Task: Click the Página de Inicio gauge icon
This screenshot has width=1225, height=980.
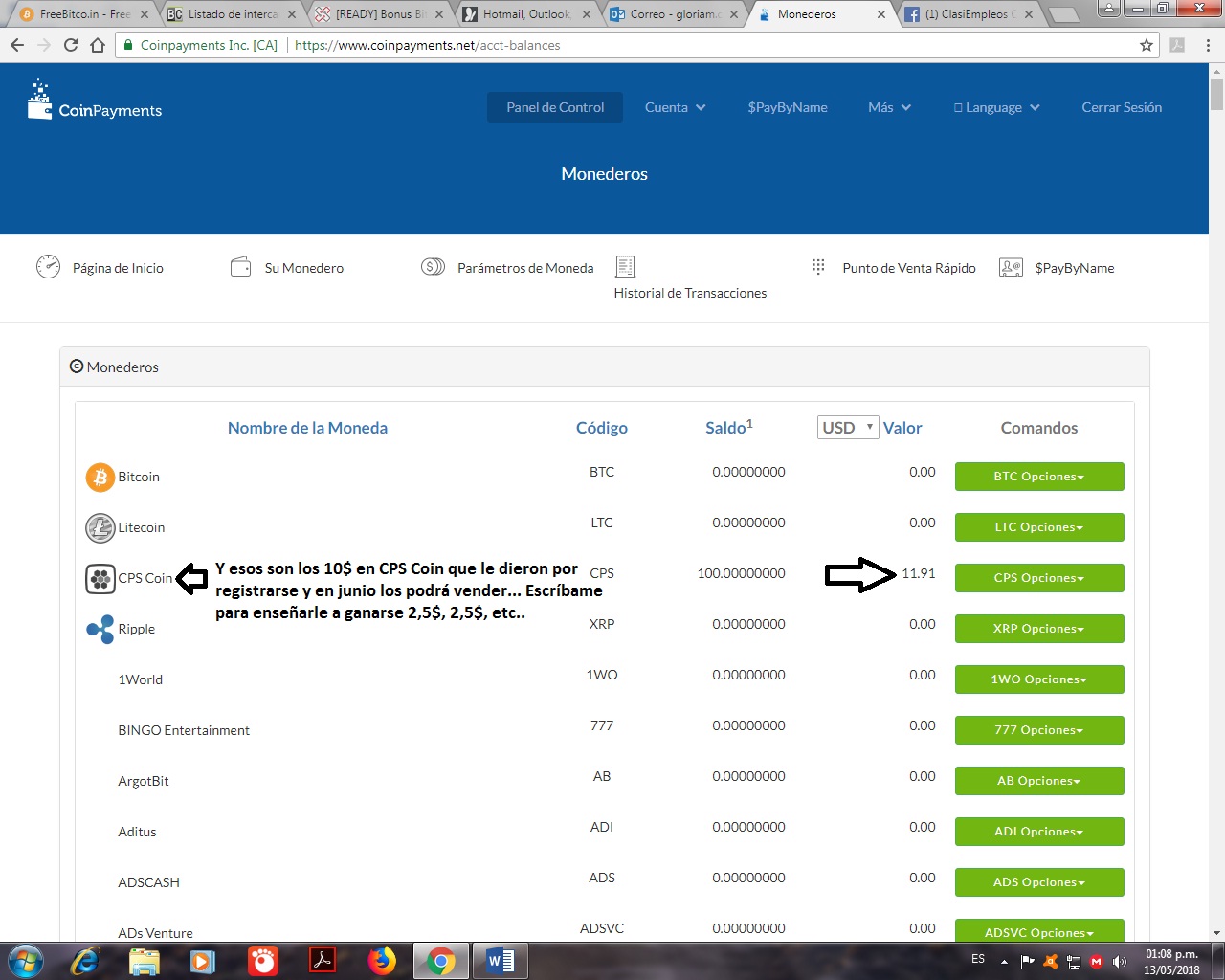Action: coord(48,267)
